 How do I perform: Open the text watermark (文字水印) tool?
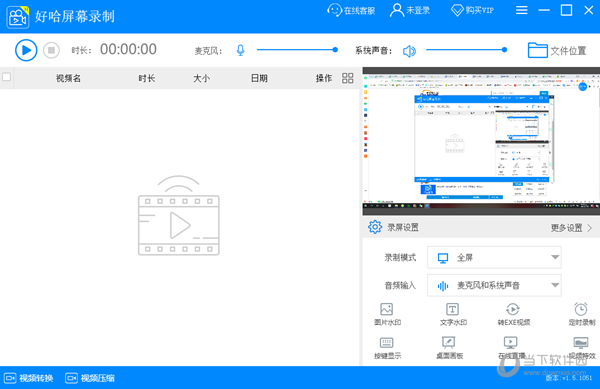(453, 314)
